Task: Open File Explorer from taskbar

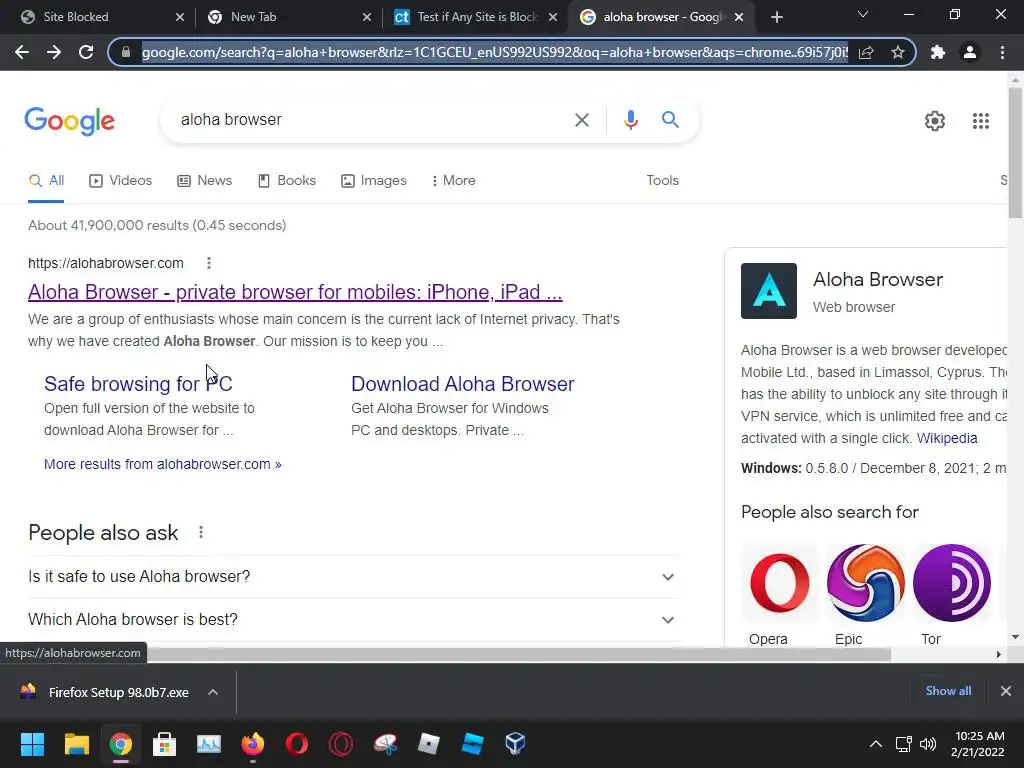Action: click(x=76, y=744)
